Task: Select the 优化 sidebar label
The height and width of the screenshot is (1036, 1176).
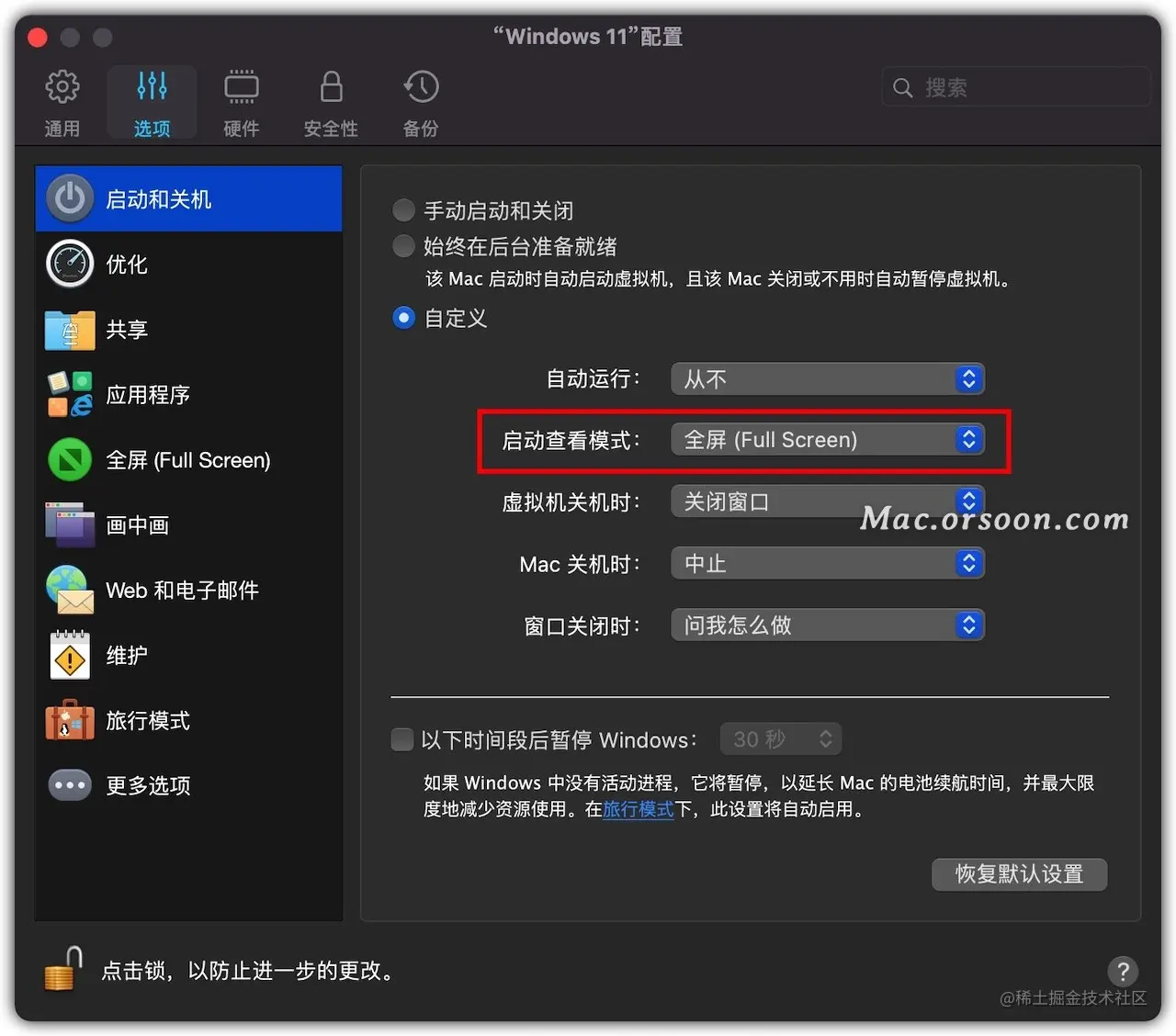Action: pyautogui.click(x=127, y=265)
